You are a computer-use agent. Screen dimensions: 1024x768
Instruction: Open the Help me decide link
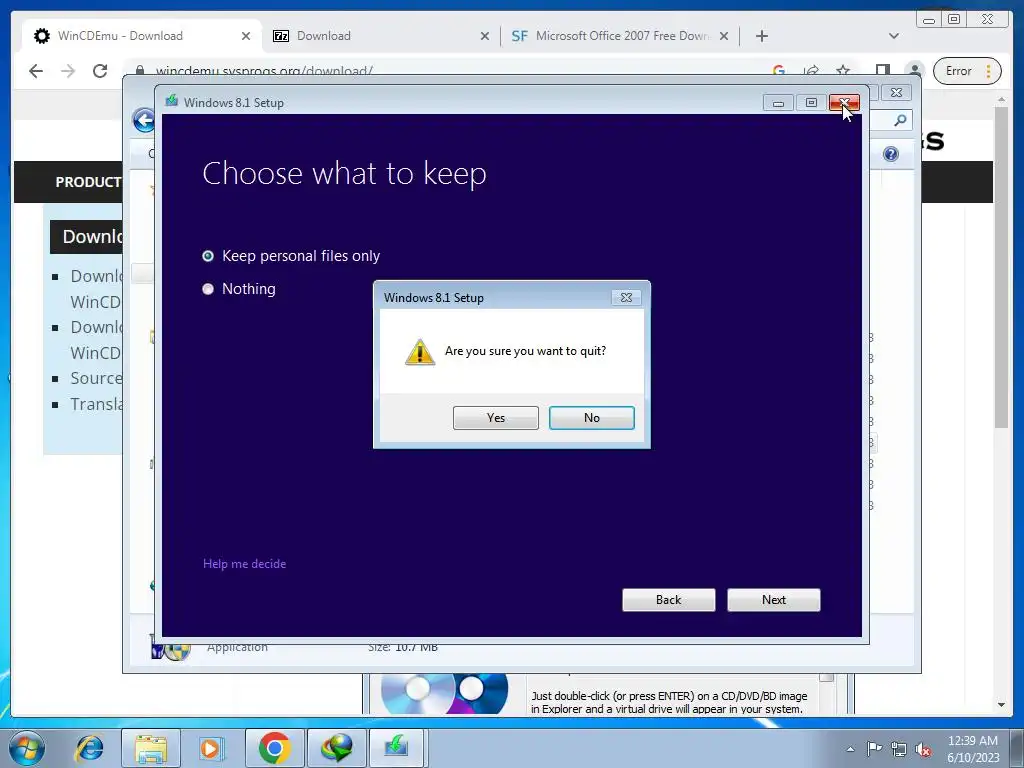[244, 564]
